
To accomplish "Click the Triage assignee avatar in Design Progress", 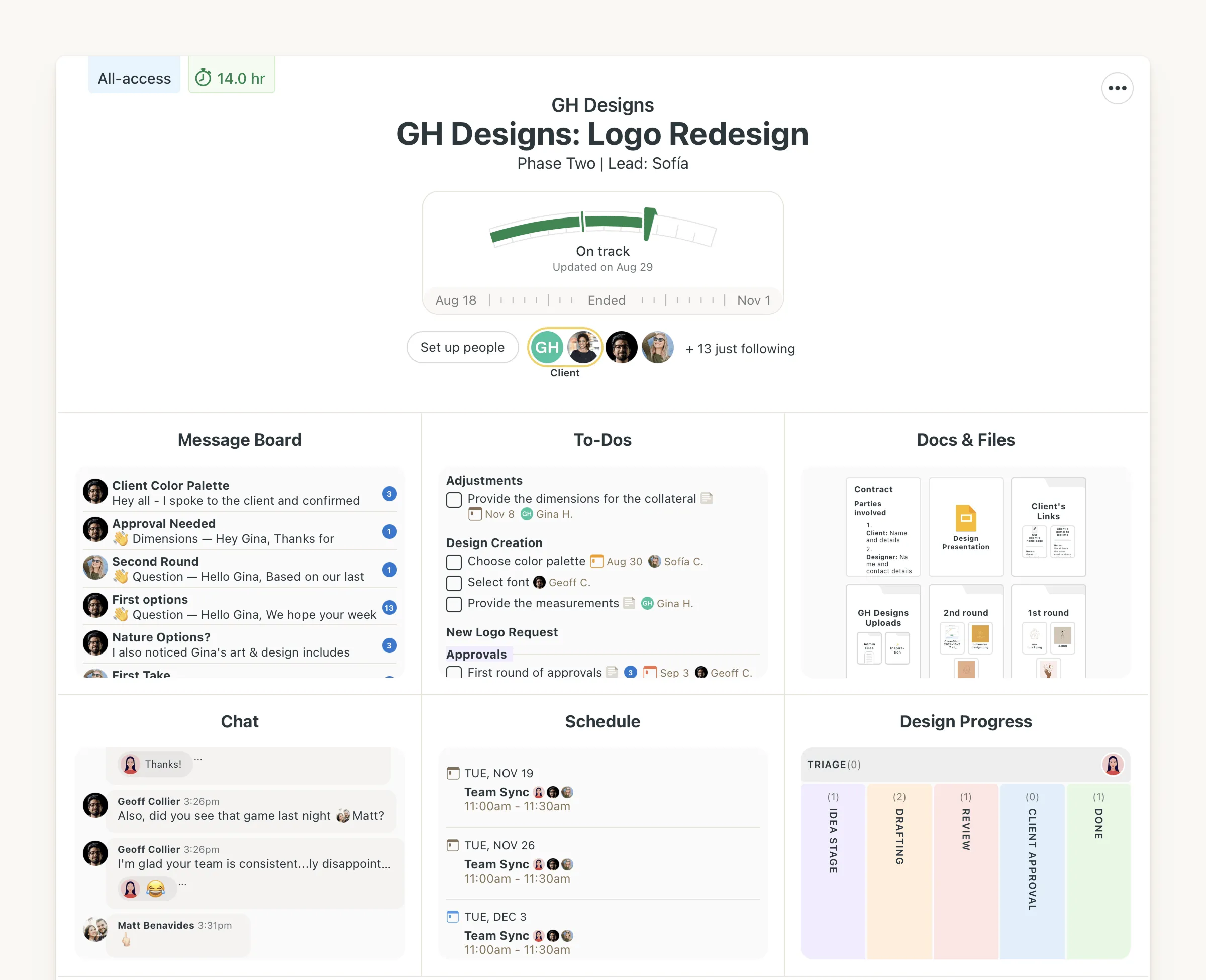I will [x=1112, y=765].
